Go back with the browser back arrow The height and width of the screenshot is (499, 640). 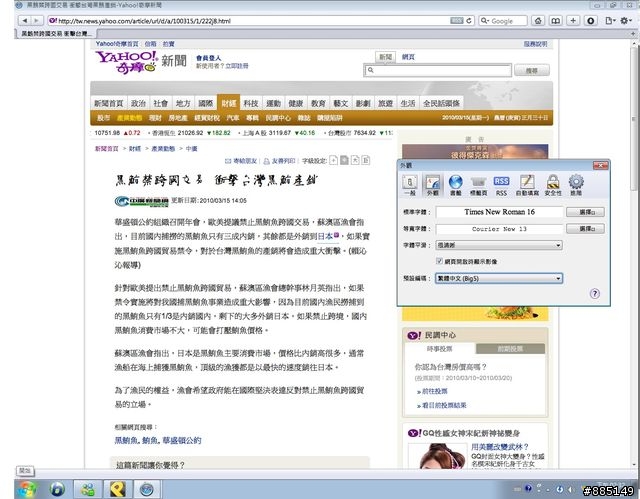coord(24,20)
